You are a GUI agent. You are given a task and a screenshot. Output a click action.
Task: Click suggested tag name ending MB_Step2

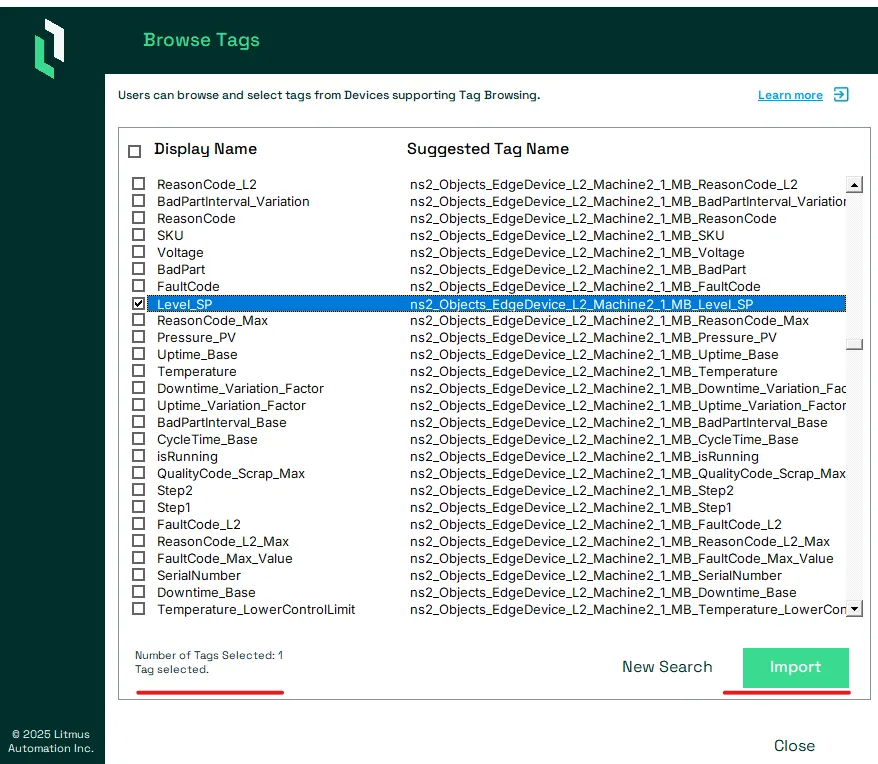tap(572, 491)
